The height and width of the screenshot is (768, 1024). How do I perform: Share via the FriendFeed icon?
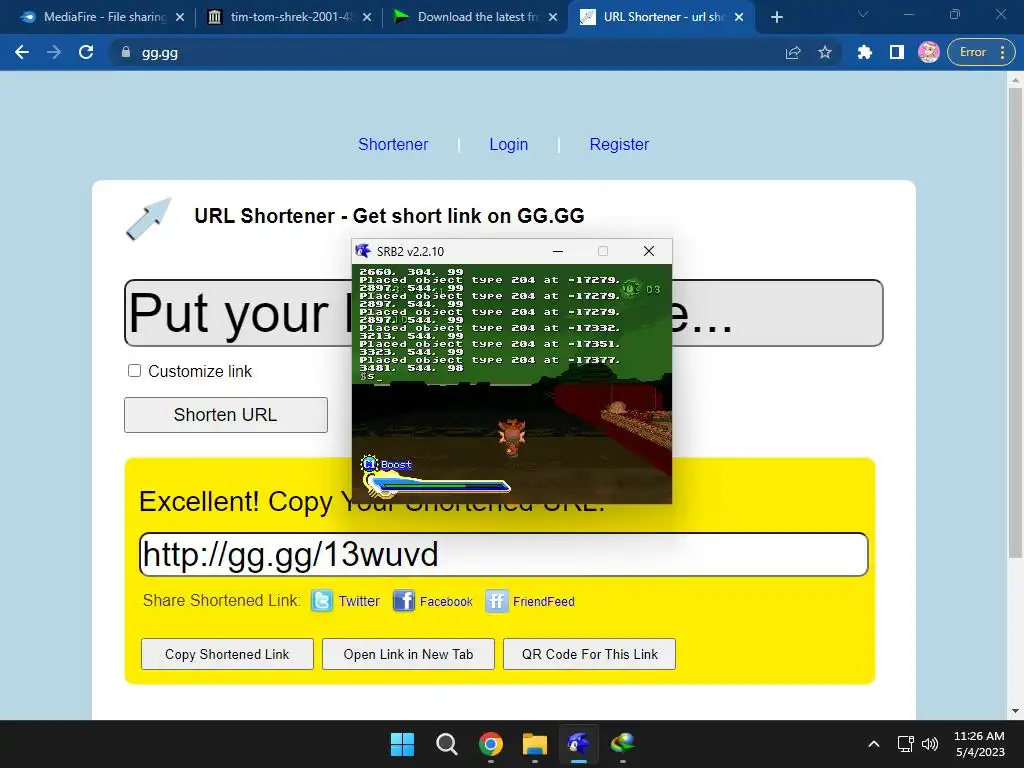pos(496,600)
